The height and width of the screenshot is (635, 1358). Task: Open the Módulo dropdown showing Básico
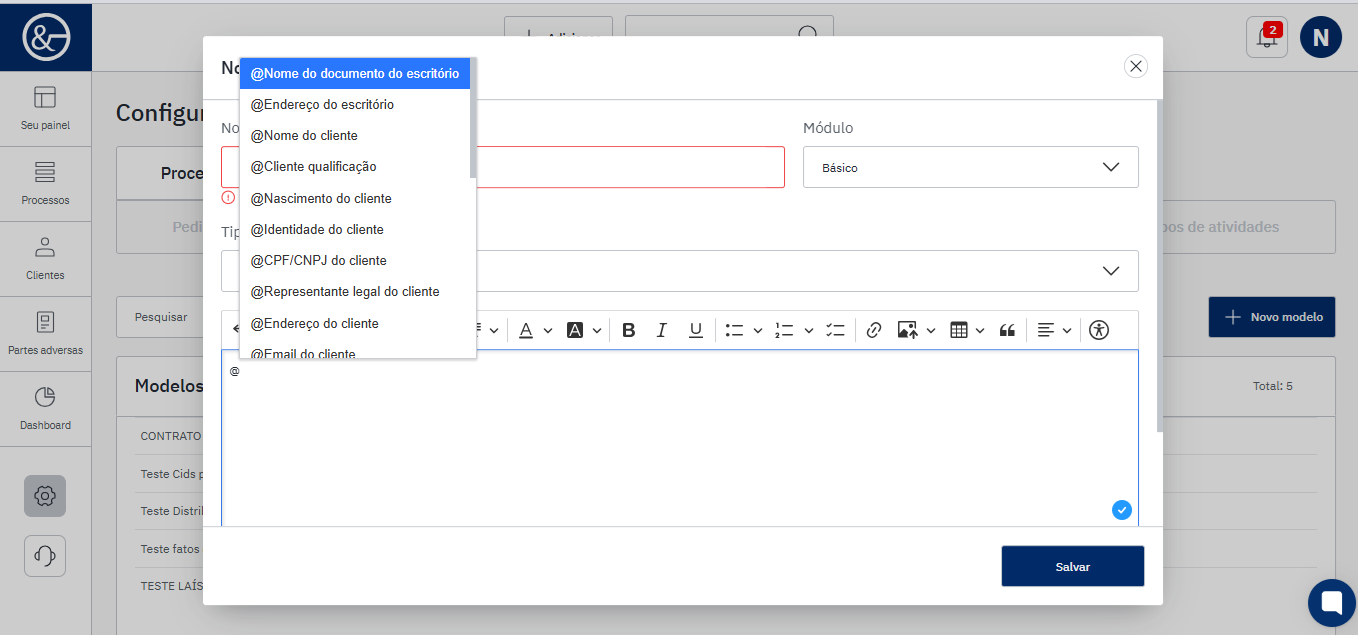pos(970,167)
